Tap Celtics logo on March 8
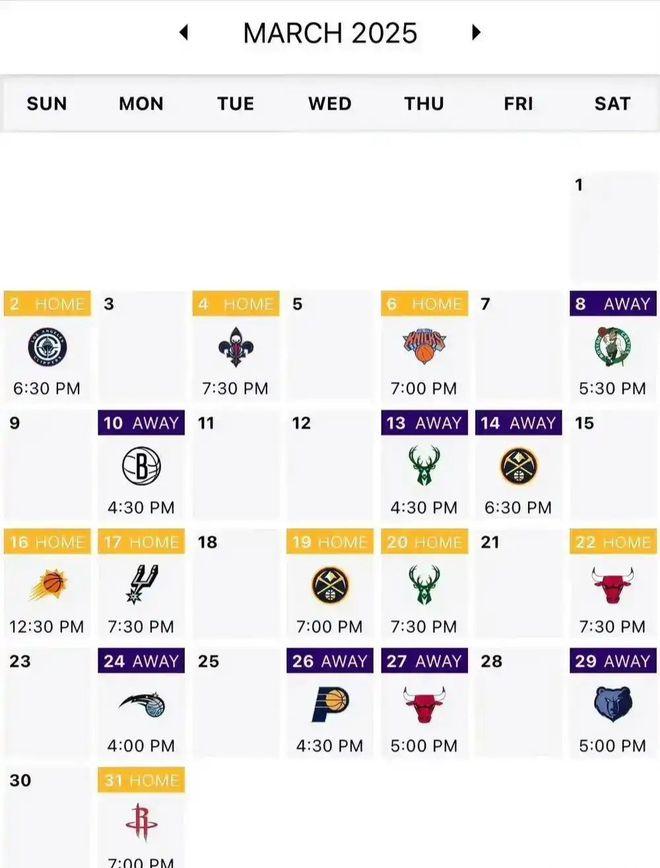The image size is (660, 868). tap(612, 347)
